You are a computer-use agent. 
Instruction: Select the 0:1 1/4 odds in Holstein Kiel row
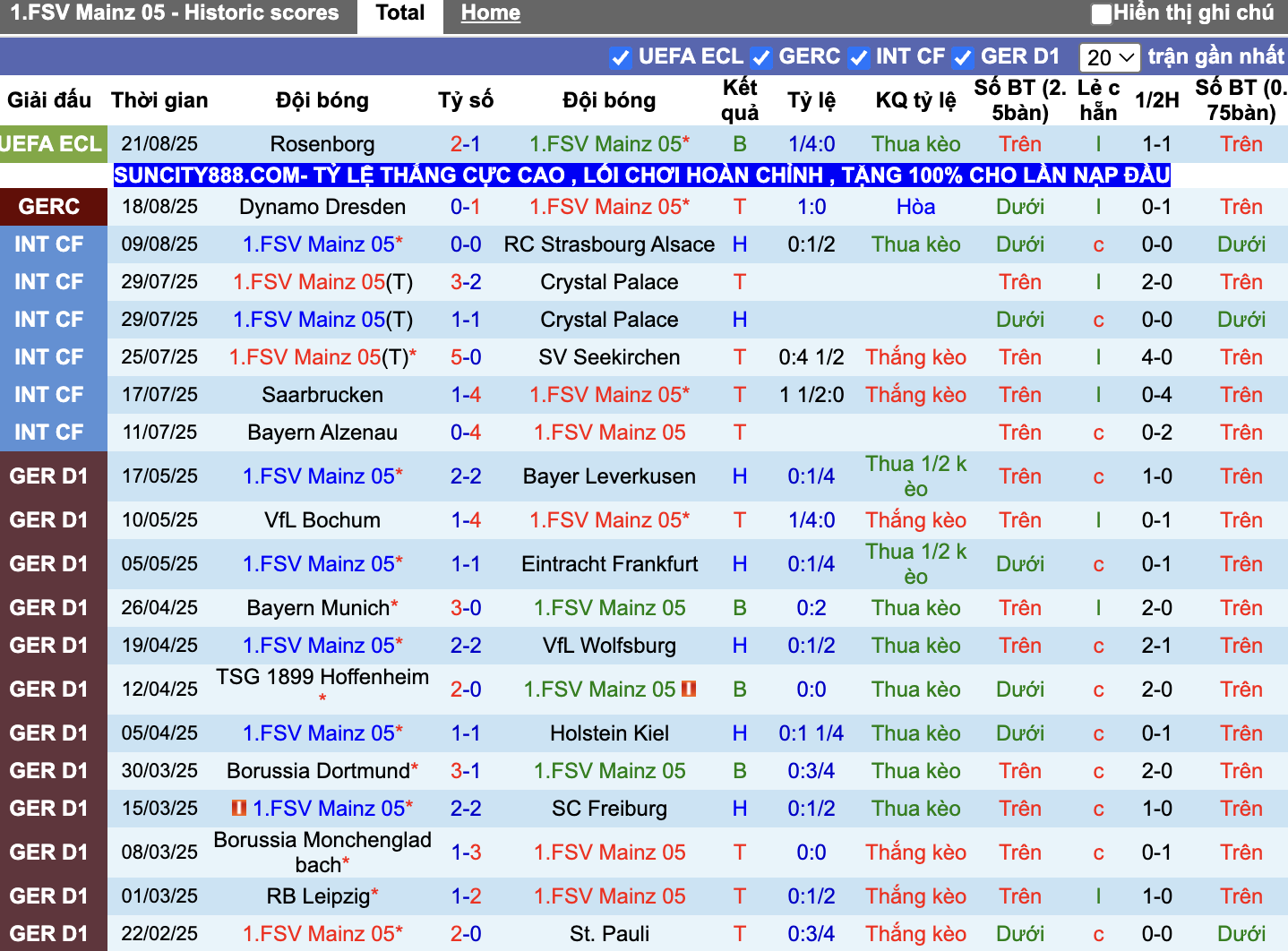click(x=811, y=733)
